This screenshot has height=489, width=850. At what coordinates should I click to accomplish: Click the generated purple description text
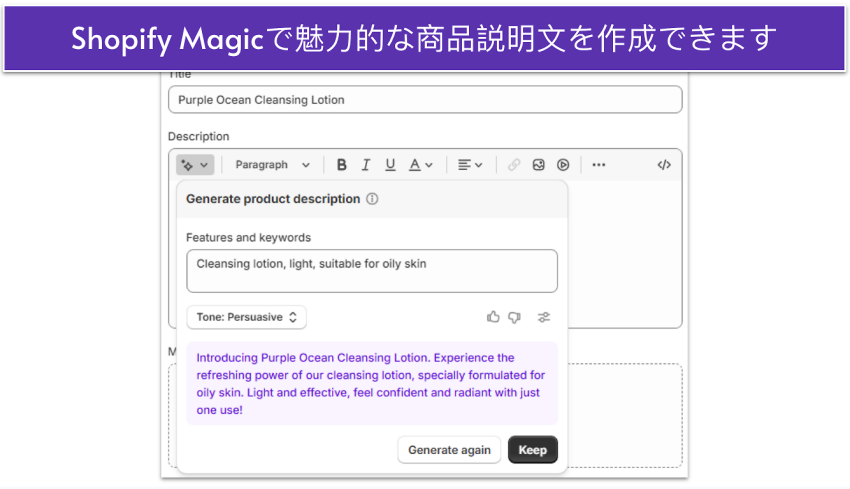(372, 384)
